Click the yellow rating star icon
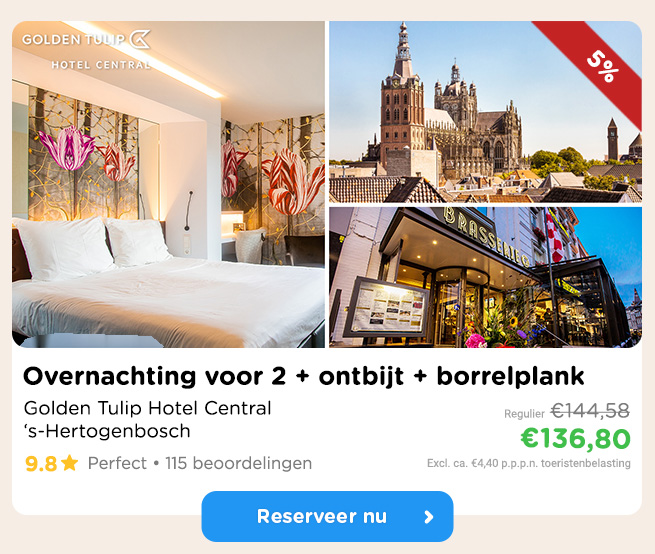The width and height of the screenshot is (655, 554). pos(69,463)
